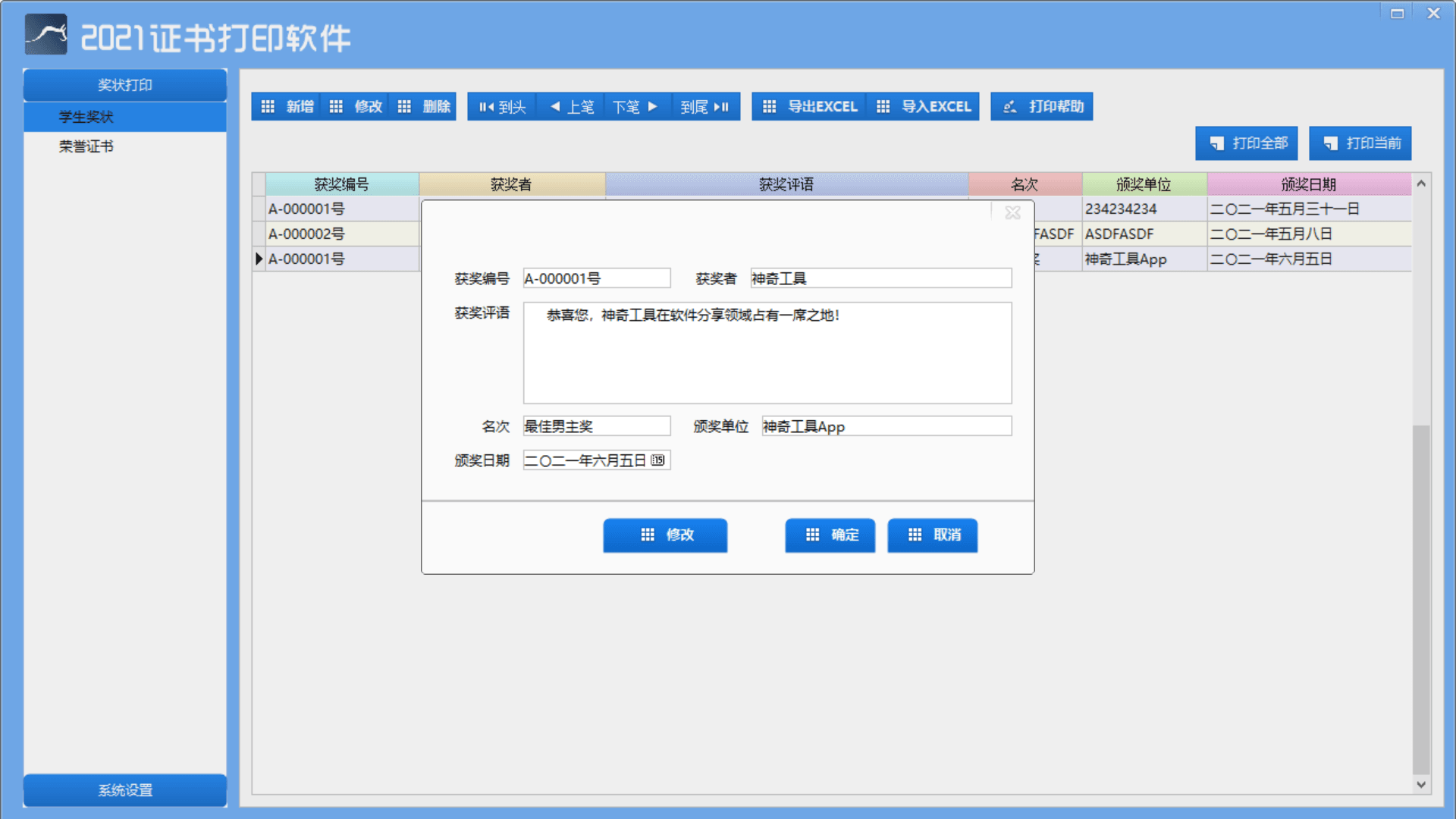Screen dimensions: 1456x819
Task: Click the 颁奖单位 input field
Action: [x=886, y=426]
